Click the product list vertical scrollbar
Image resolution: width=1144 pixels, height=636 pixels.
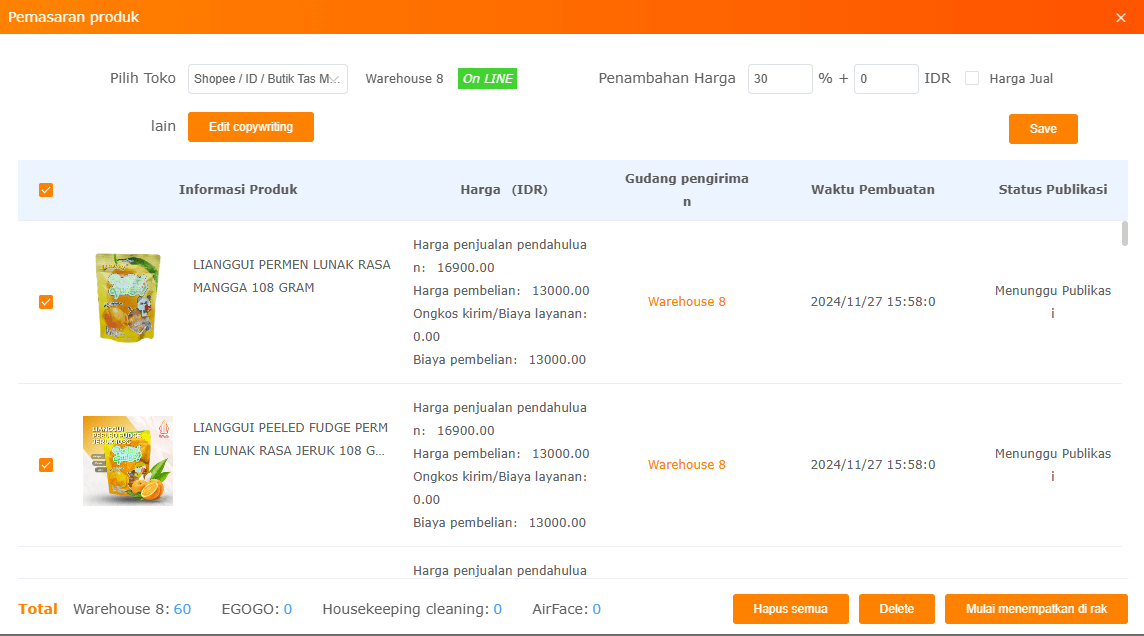(x=1125, y=234)
